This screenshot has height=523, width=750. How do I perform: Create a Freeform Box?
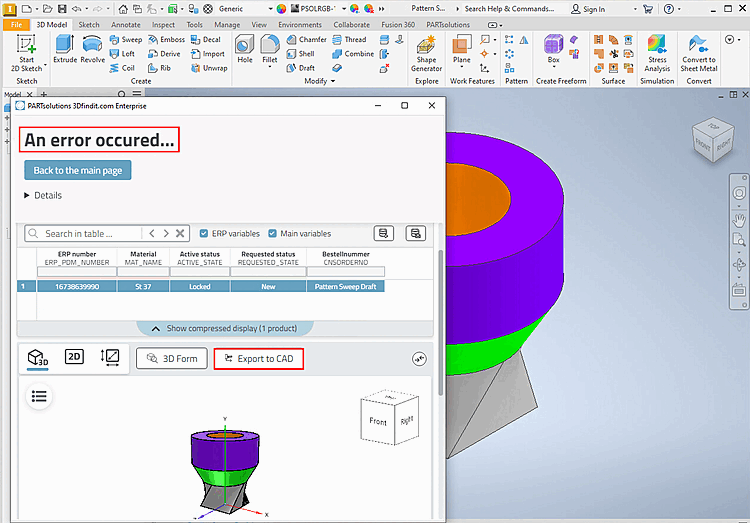[553, 49]
